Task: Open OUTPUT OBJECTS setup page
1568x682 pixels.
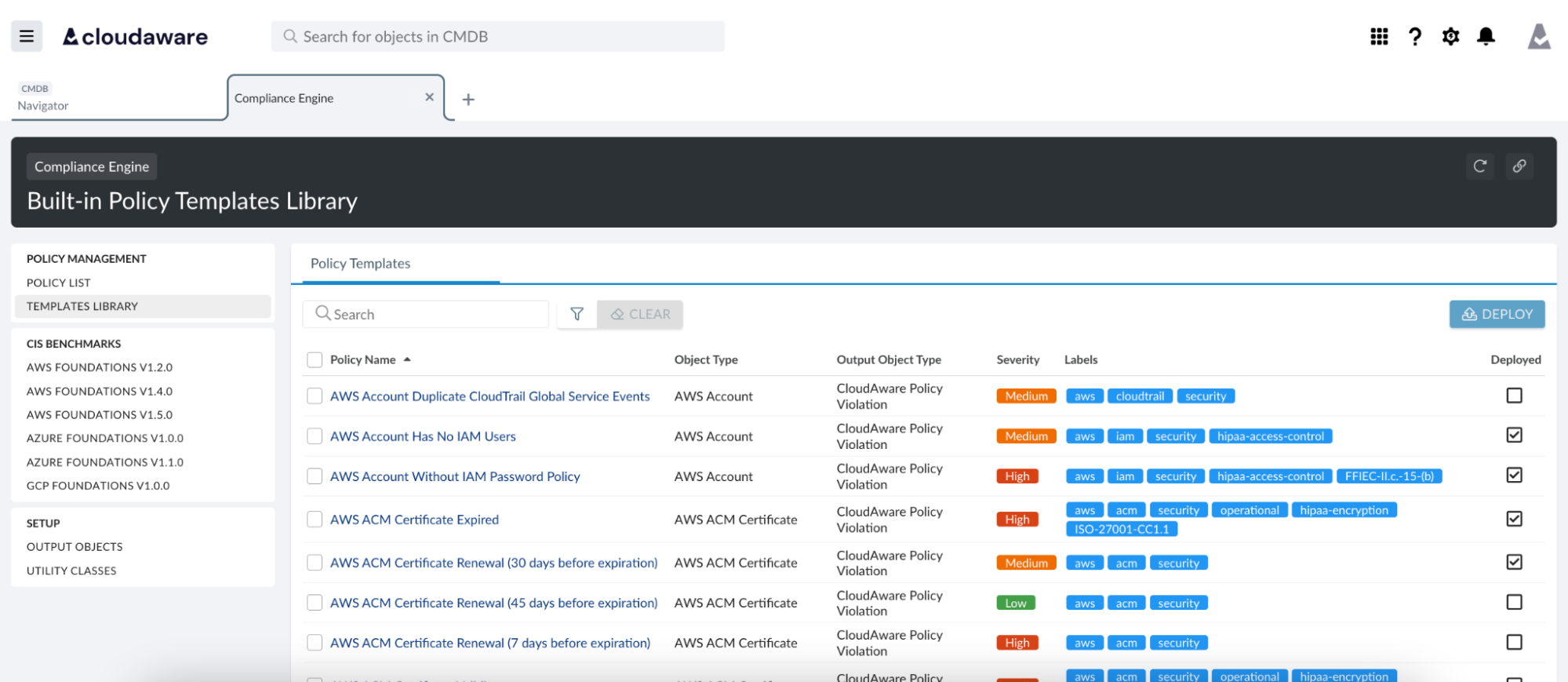Action: (75, 547)
